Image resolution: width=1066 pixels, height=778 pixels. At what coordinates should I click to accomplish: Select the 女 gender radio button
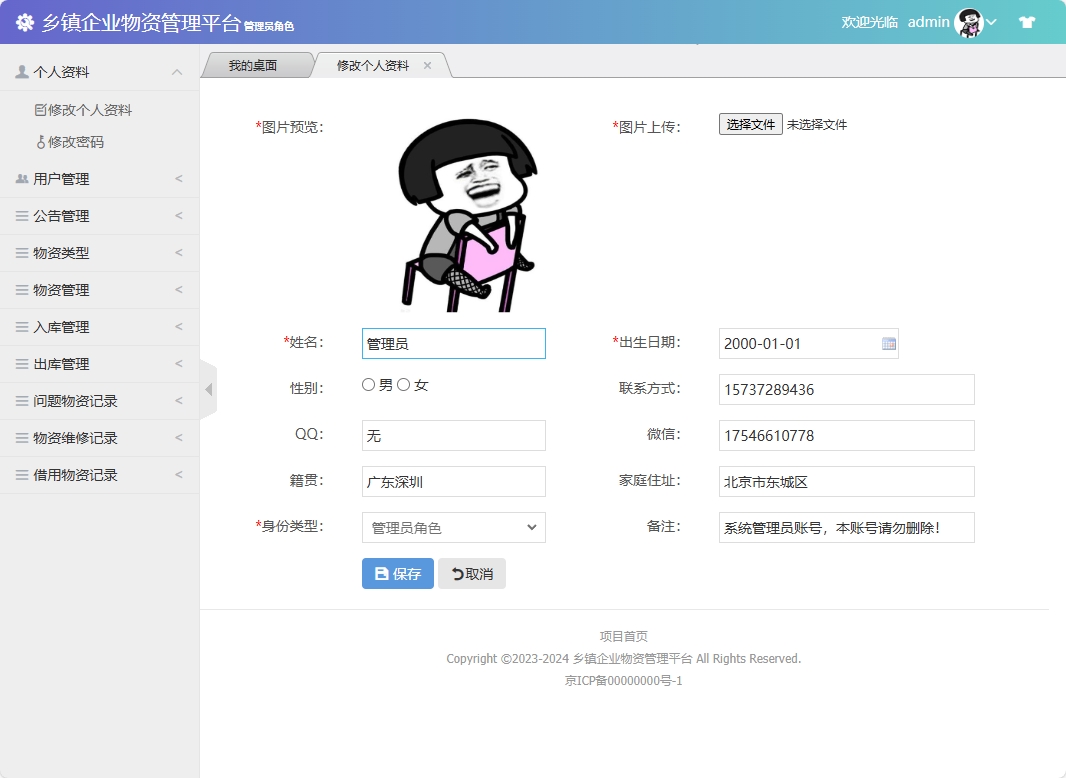click(403, 383)
